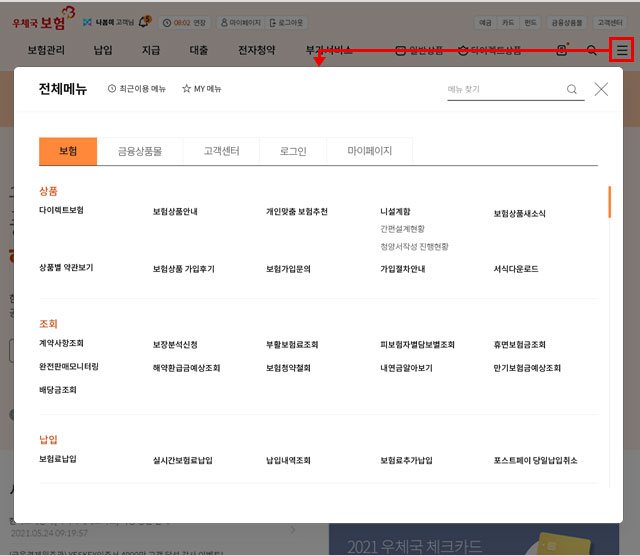Viewport: 640px width, 556px height.
Task: Open 만기보험금예상조회 link
Action: [527, 368]
